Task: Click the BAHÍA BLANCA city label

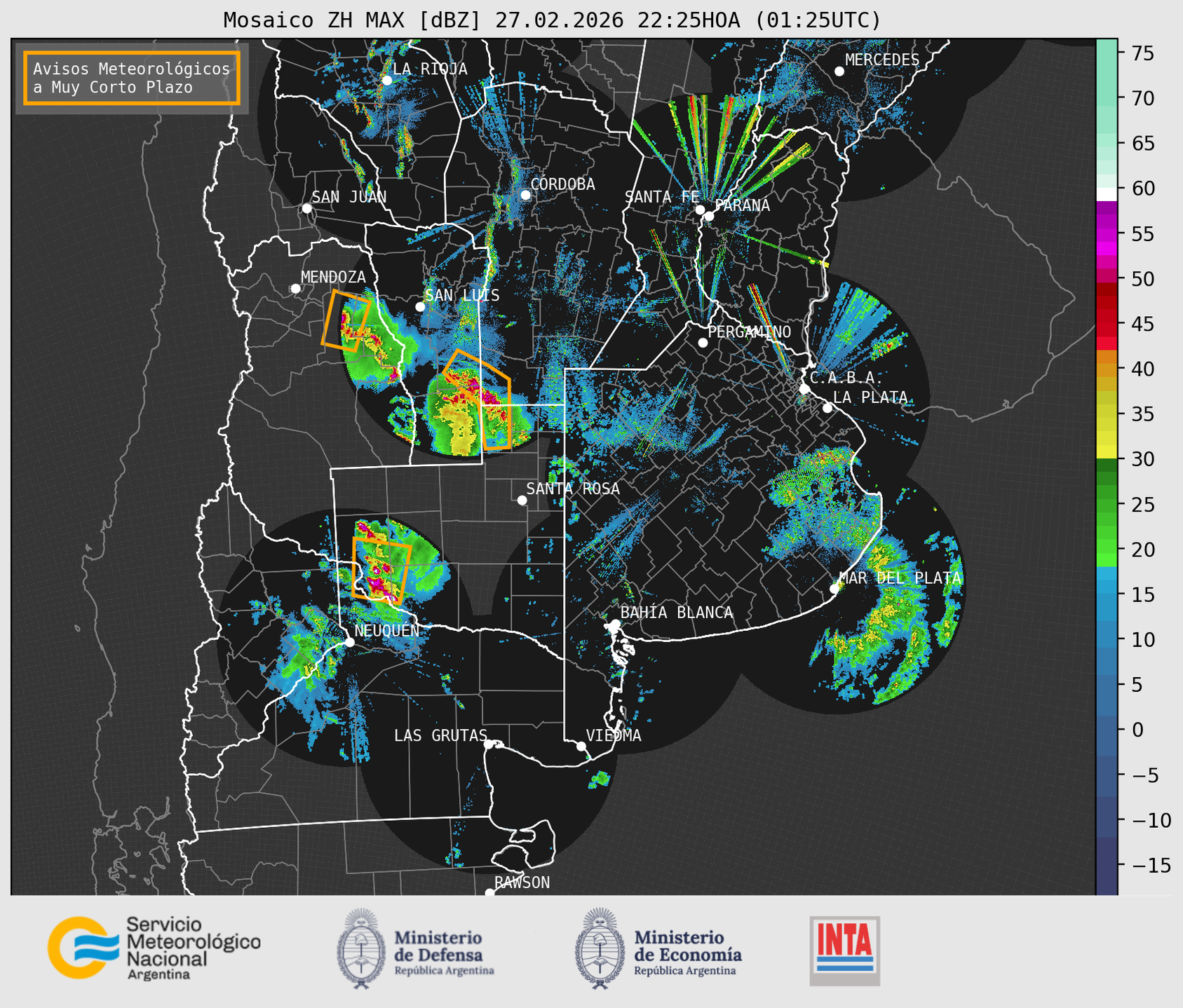Action: pyautogui.click(x=677, y=613)
